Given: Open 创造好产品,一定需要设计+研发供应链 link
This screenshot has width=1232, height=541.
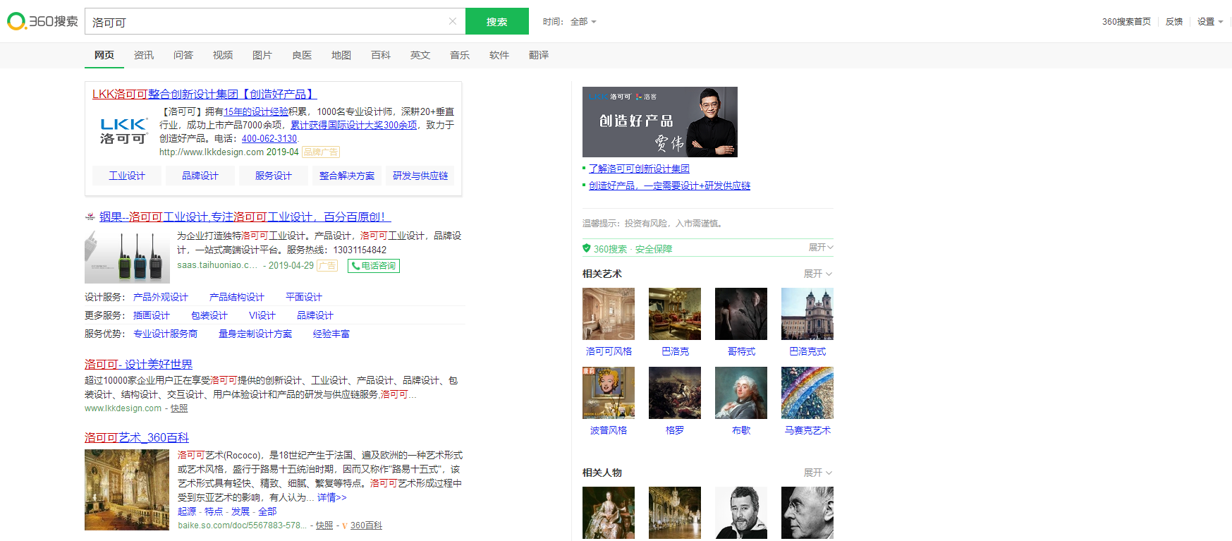Looking at the screenshot, I should click(x=669, y=186).
